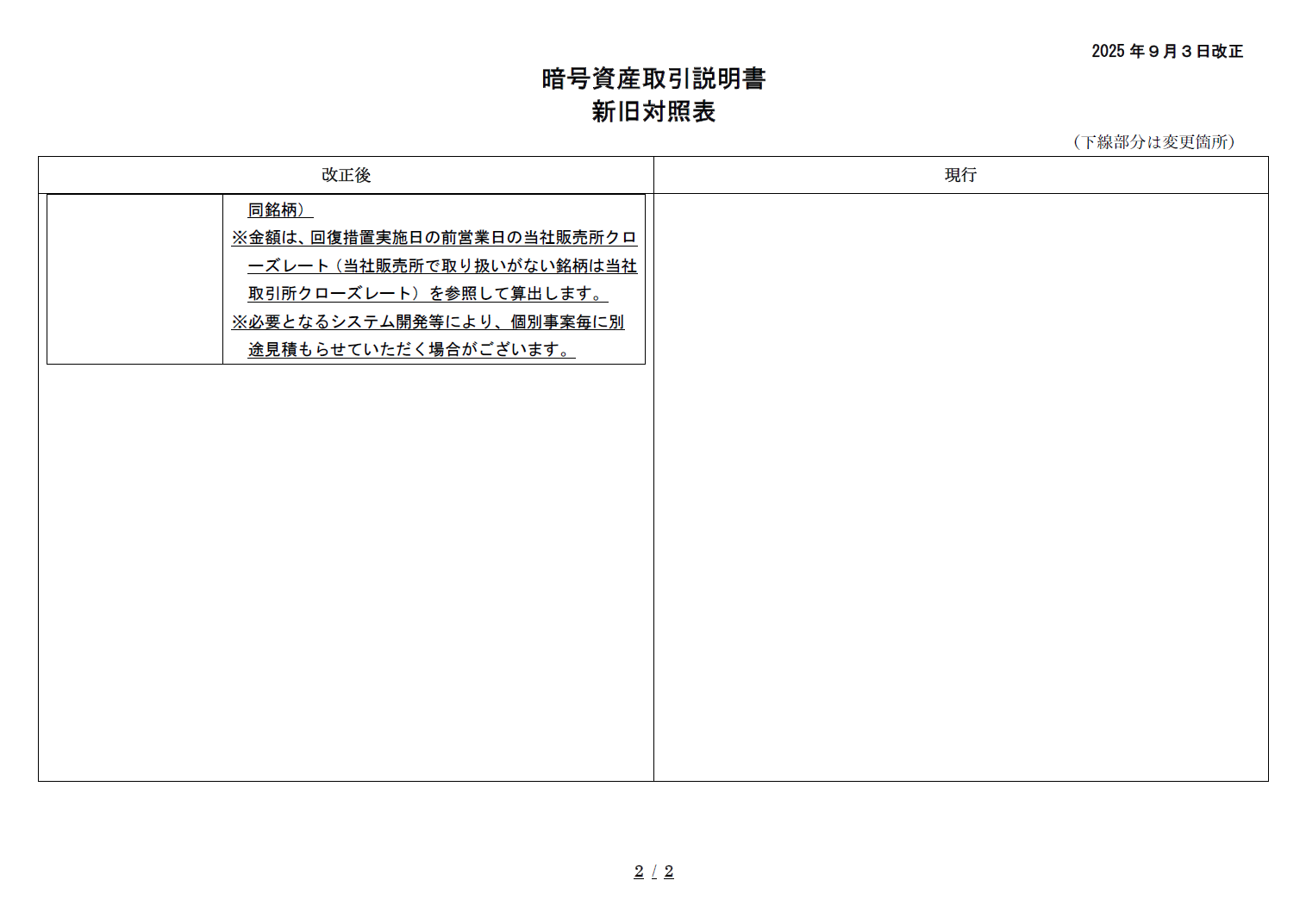Click the note "(下線部分は変更箇所)"
This screenshot has width=1306, height=924.
coord(1154,142)
